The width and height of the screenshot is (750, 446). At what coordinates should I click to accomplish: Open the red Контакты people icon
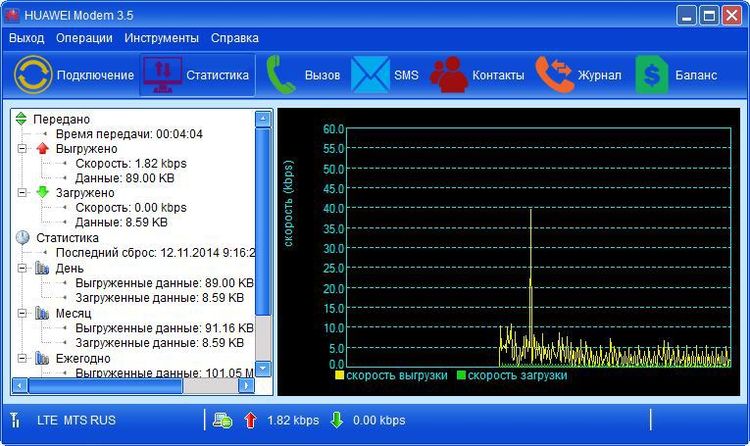tap(448, 75)
